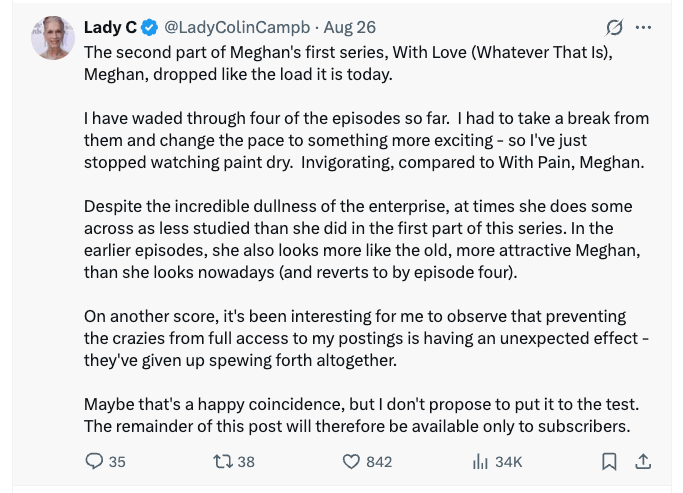Click the Lady C display name
The width and height of the screenshot is (683, 493).
click(108, 26)
